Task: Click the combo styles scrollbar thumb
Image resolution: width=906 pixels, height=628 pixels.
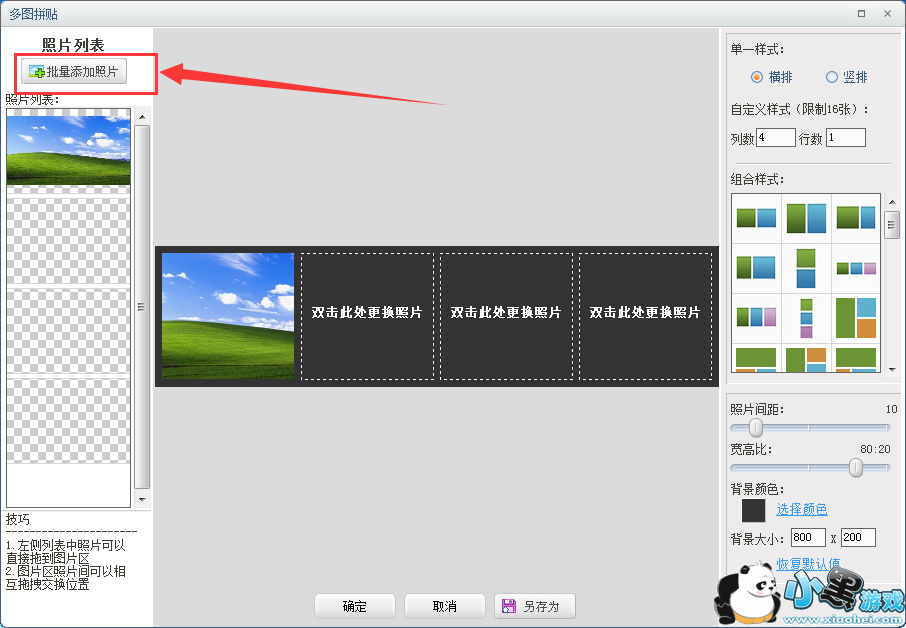Action: [x=892, y=225]
